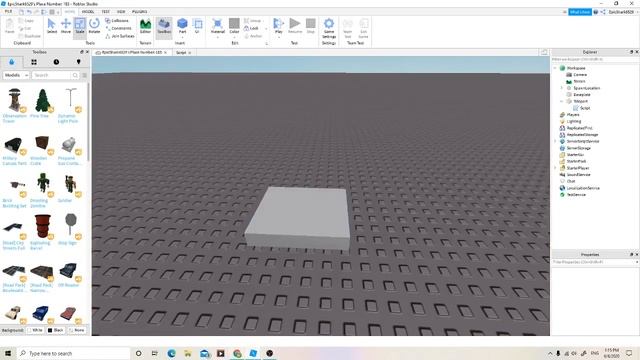The image size is (640, 360).
Task: Open the FILE menu
Action: point(8,12)
